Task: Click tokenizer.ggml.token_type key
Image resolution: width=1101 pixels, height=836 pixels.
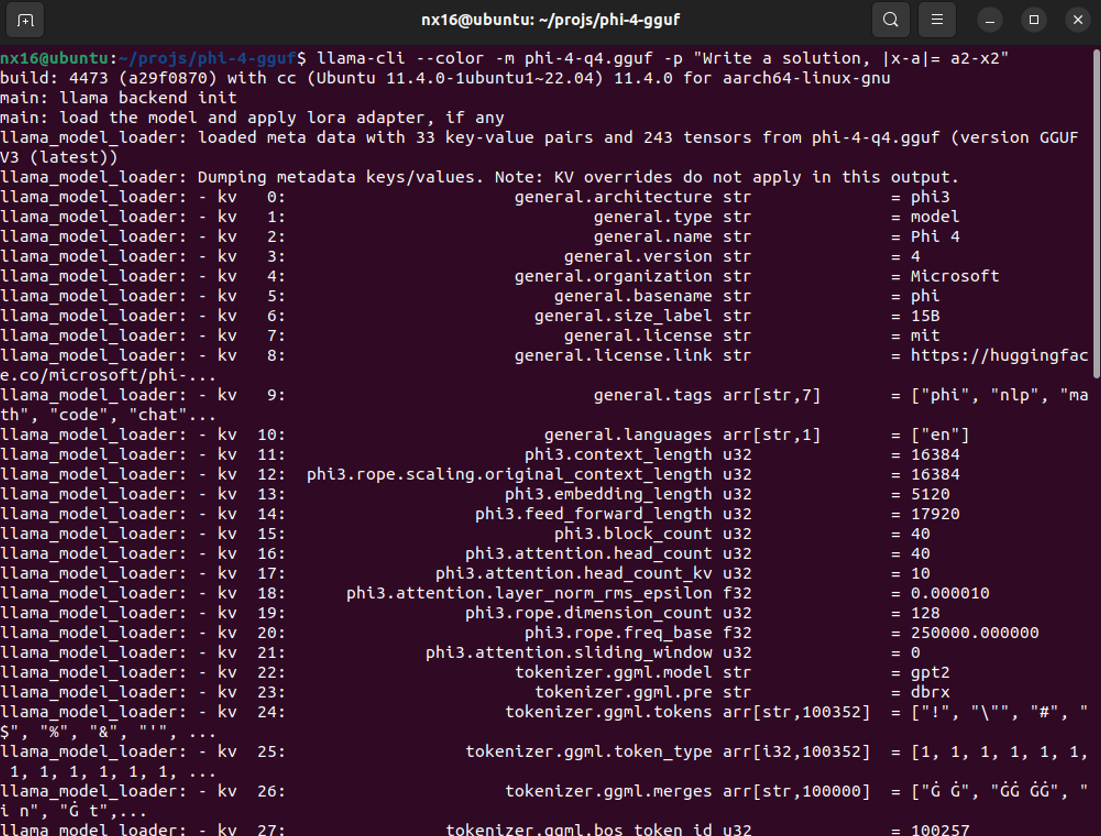Action: [x=588, y=751]
